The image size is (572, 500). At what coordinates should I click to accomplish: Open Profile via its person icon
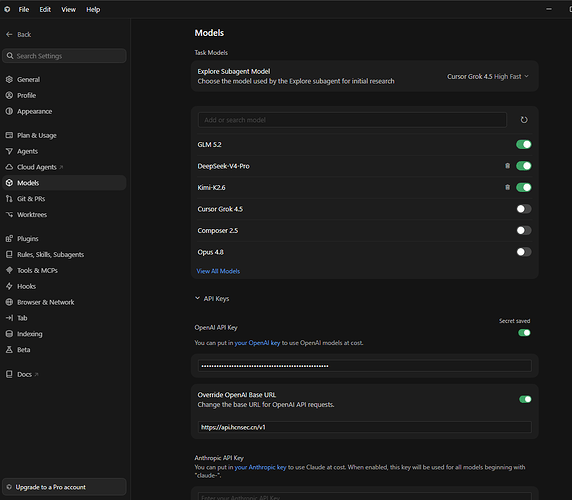(x=9, y=95)
